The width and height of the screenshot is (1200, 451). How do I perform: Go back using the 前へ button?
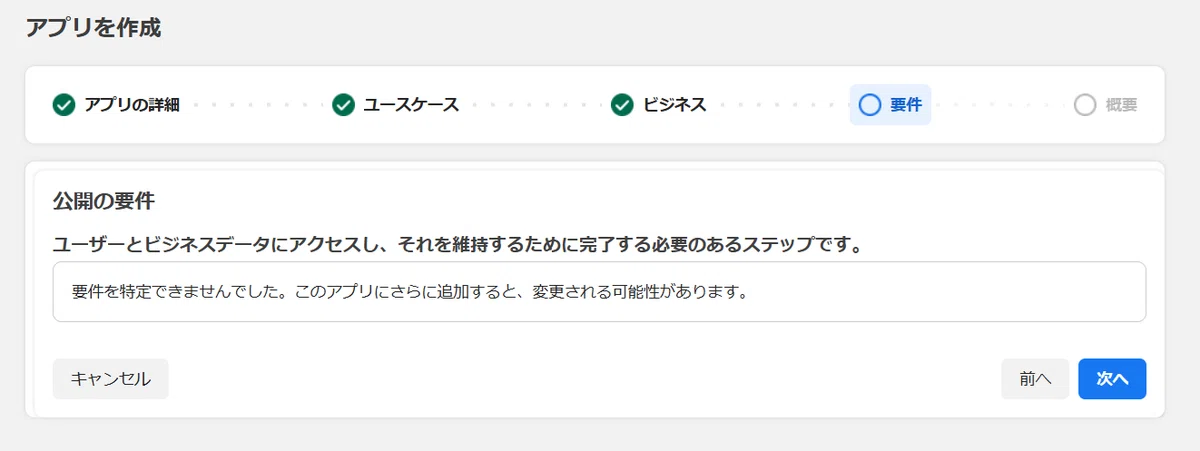pos(1036,379)
